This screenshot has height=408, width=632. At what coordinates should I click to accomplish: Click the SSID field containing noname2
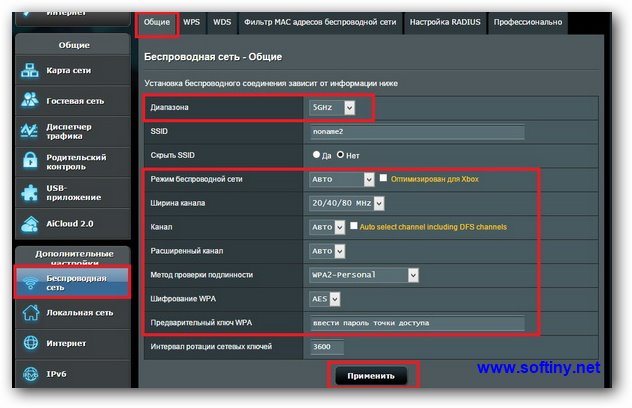417,132
